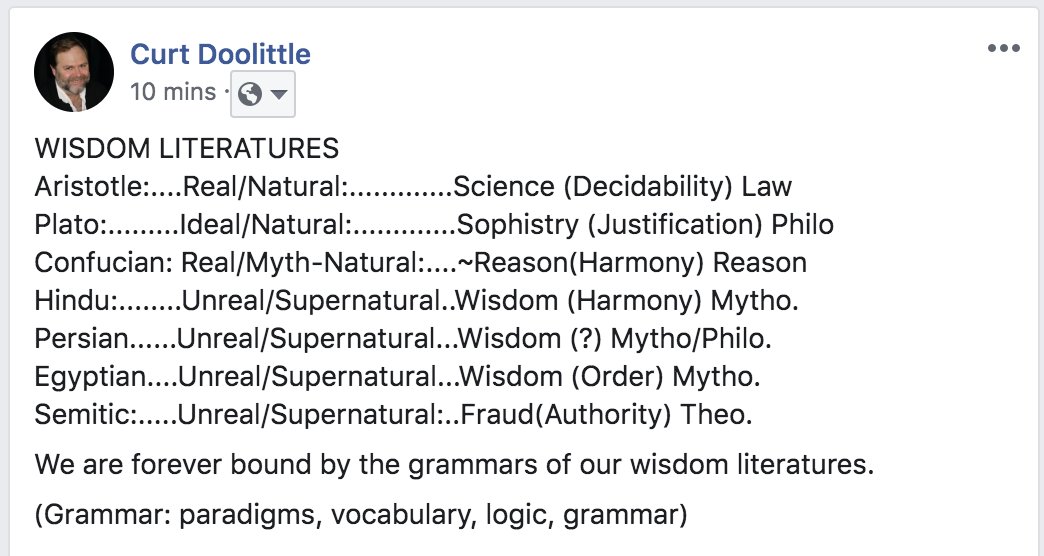The width and height of the screenshot is (1044, 556).
Task: Click the "(Grammar: paradigms, vocabulary" line
Action: point(360,516)
